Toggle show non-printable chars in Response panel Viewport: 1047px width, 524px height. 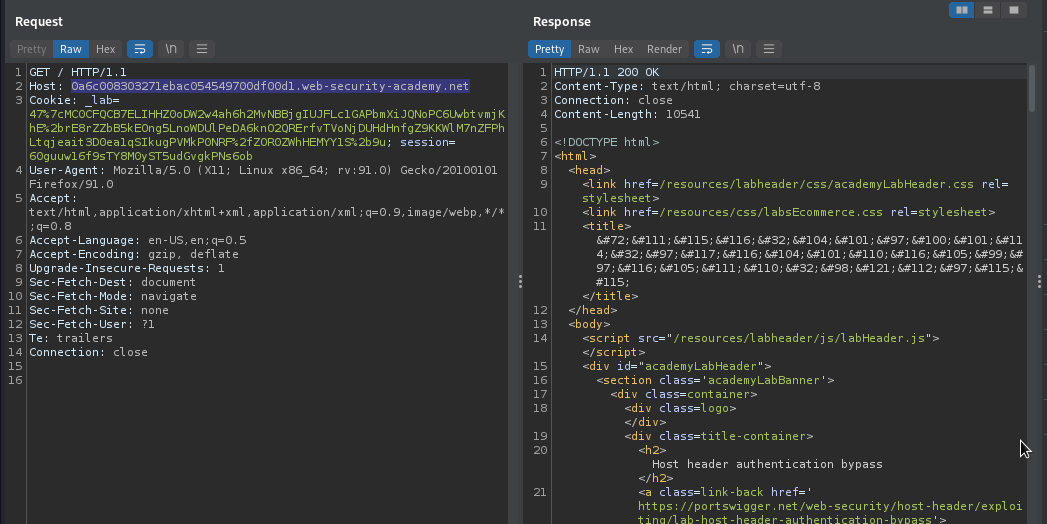738,49
